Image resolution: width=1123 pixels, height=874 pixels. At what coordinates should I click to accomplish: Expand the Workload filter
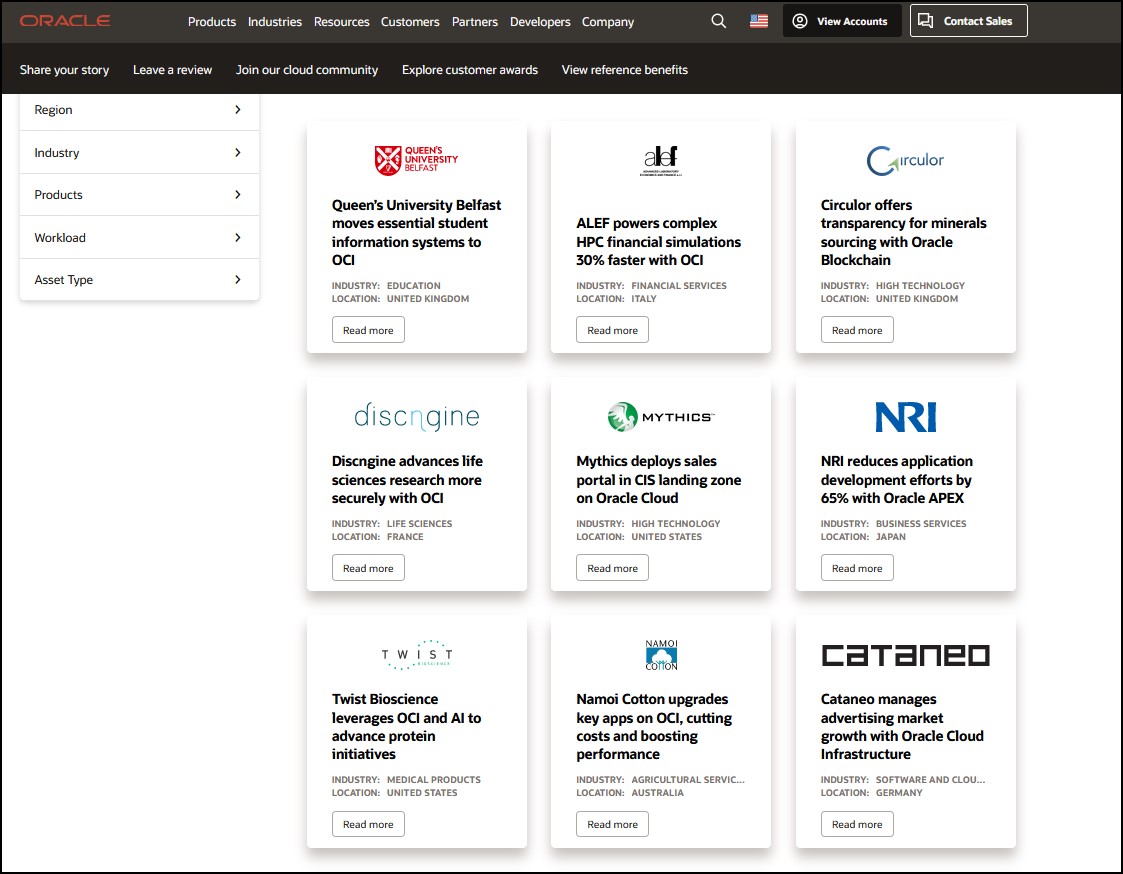tap(138, 237)
